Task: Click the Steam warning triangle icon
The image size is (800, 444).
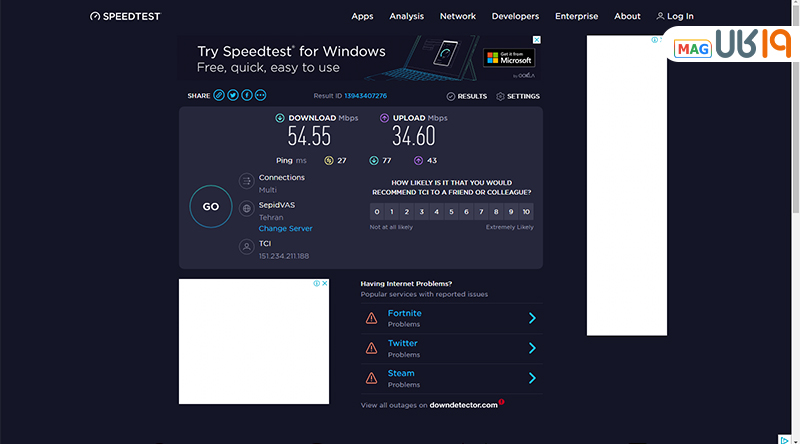Action: [371, 378]
